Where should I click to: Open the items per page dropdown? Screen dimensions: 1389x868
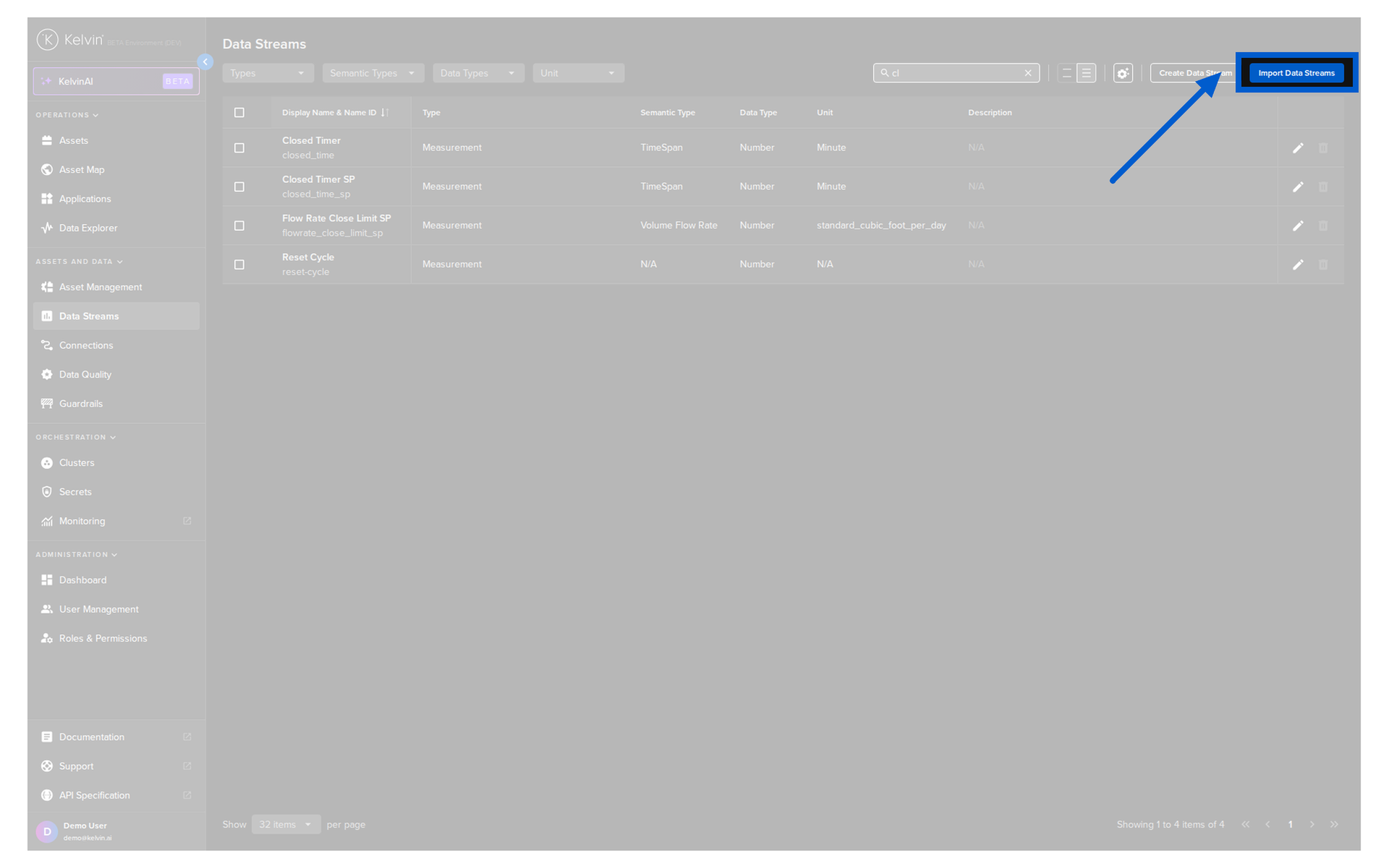click(286, 825)
